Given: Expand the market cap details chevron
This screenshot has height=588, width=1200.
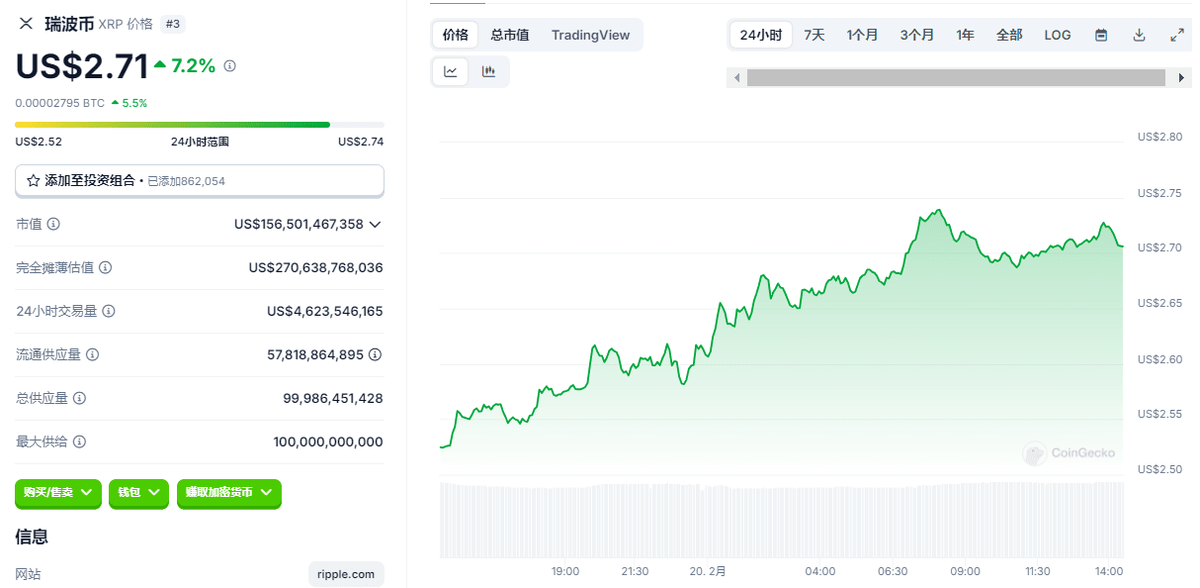Looking at the screenshot, I should pyautogui.click(x=375, y=224).
